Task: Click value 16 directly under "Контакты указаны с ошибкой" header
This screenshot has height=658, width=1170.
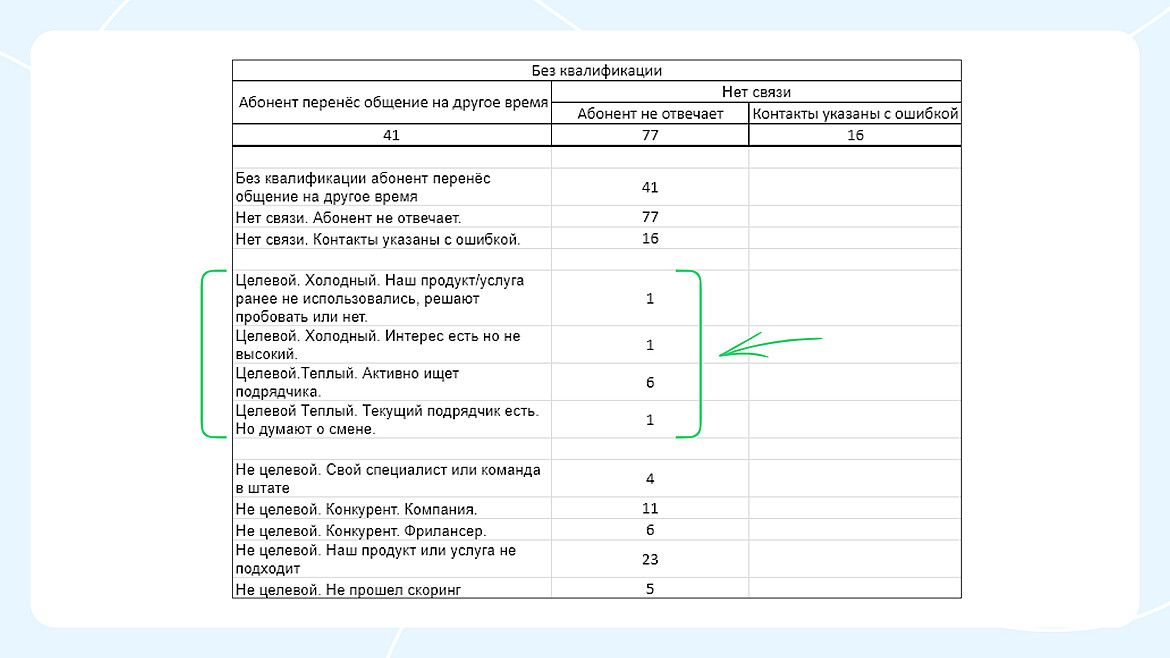Action: [855, 135]
